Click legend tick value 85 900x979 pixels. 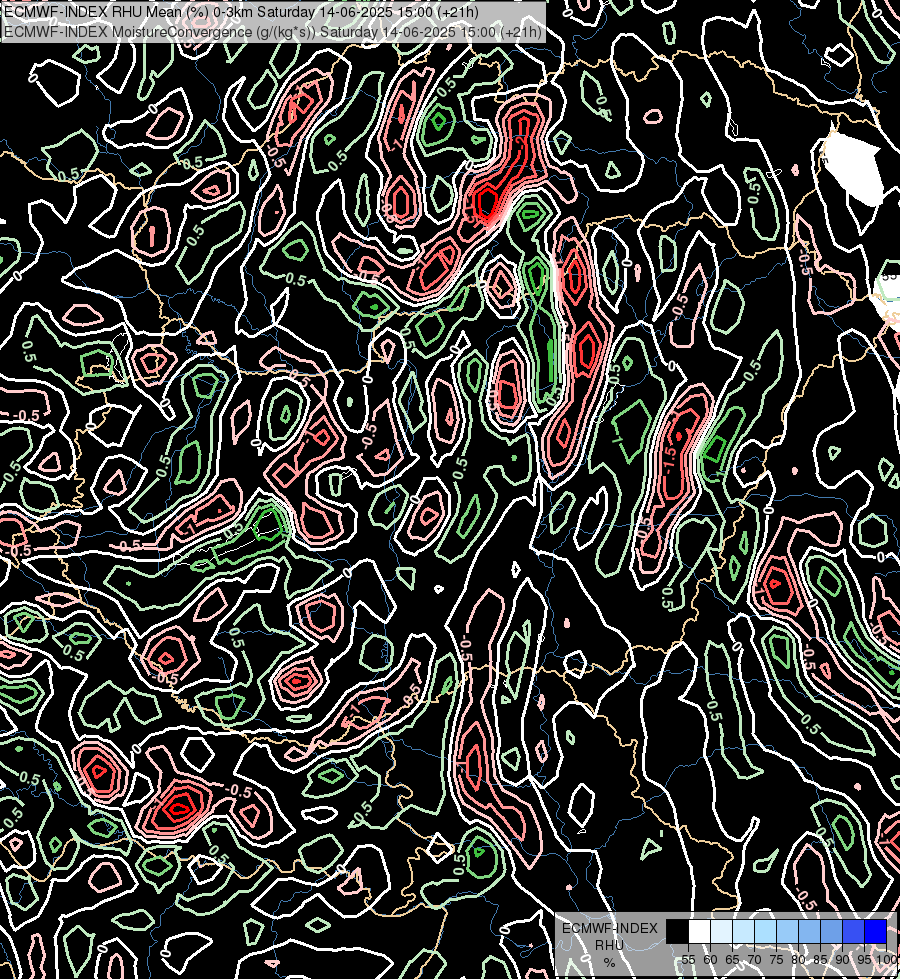point(821,960)
